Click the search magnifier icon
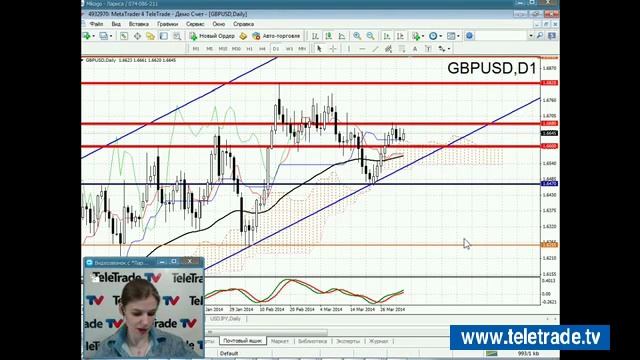Image resolution: width=640 pixels, height=360 pixels. click(540, 36)
